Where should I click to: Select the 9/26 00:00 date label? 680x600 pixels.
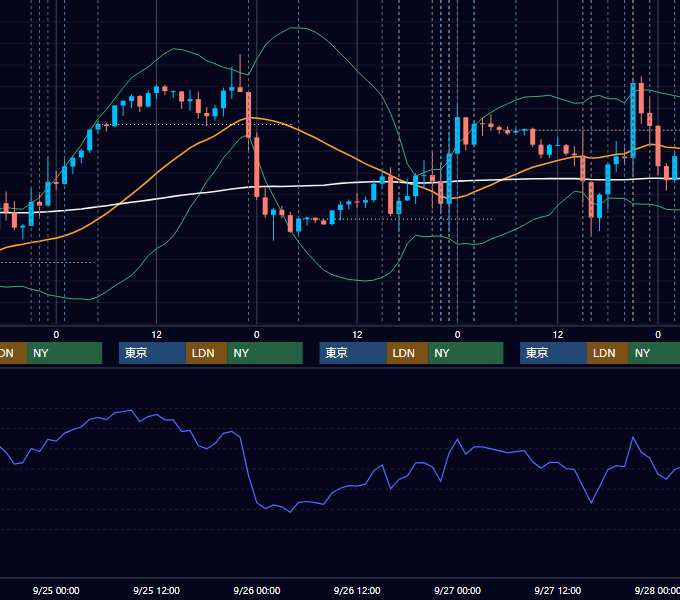[x=257, y=590]
